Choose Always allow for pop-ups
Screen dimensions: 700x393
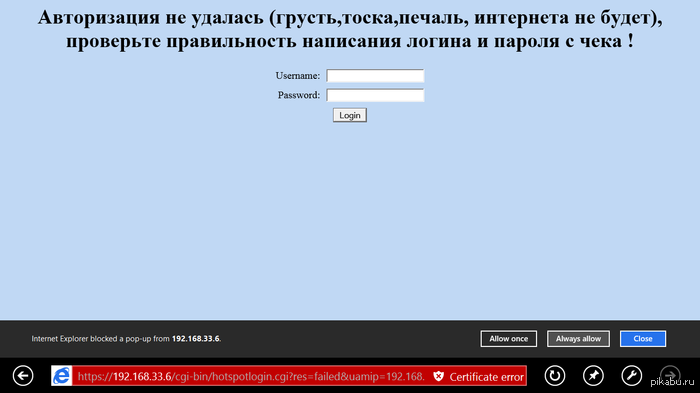pos(578,339)
